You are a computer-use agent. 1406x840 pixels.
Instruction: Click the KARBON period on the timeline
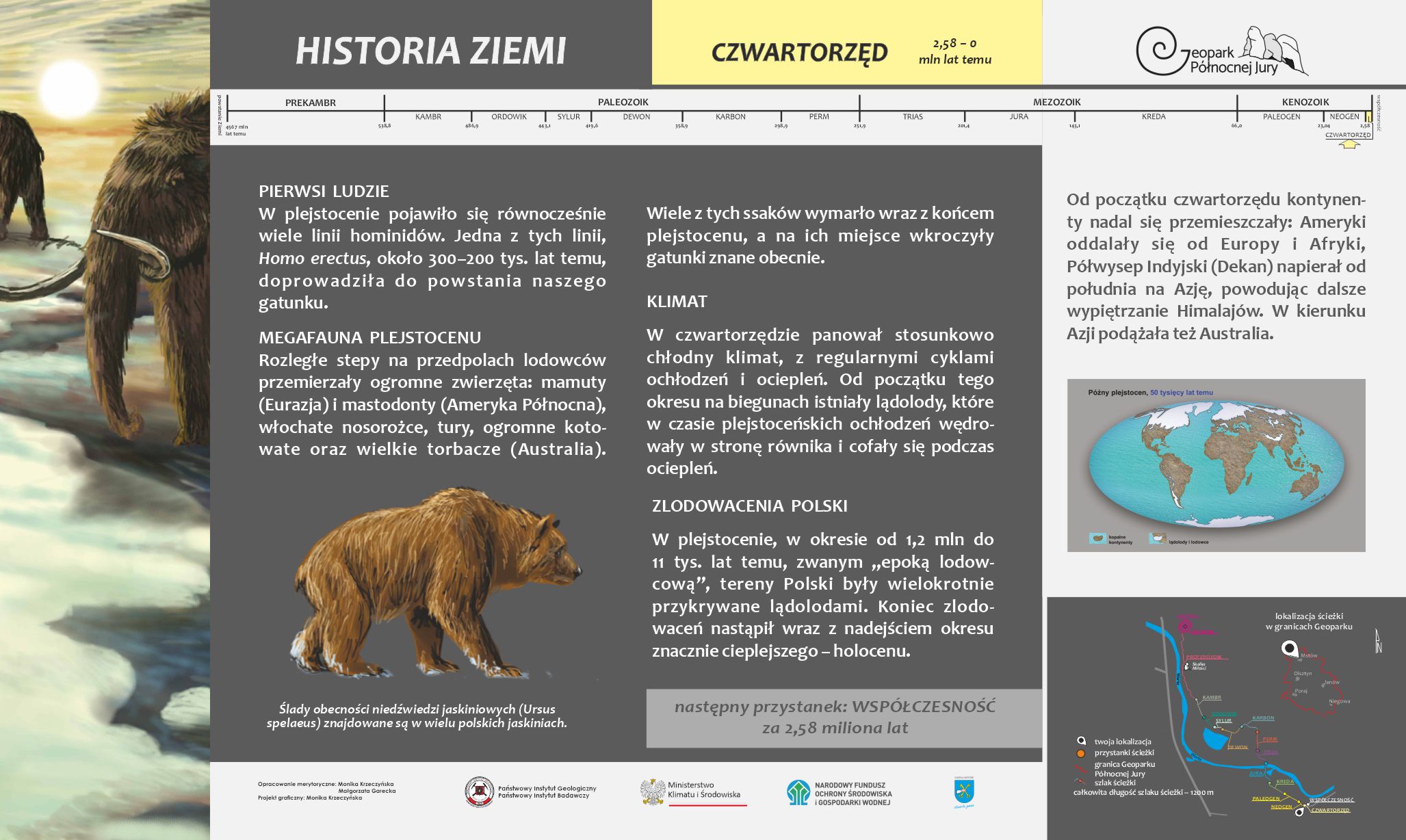[x=730, y=117]
